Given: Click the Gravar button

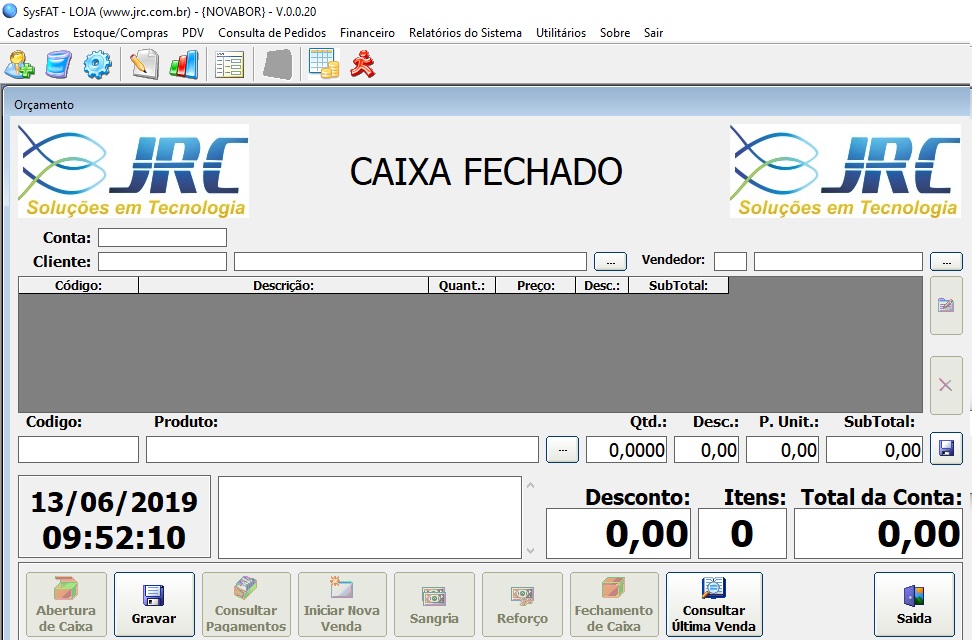Looking at the screenshot, I should point(154,603).
